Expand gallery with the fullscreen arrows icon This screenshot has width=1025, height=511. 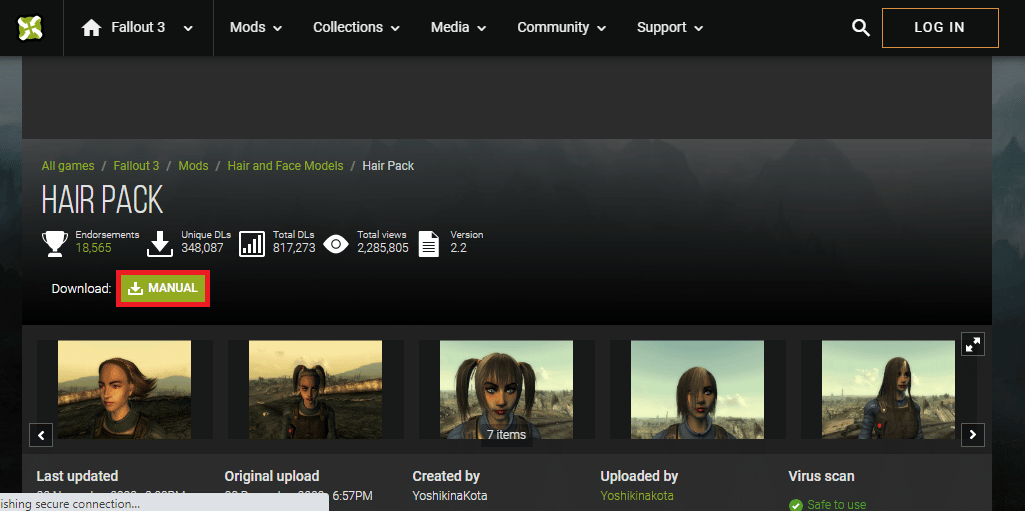pyautogui.click(x=973, y=344)
